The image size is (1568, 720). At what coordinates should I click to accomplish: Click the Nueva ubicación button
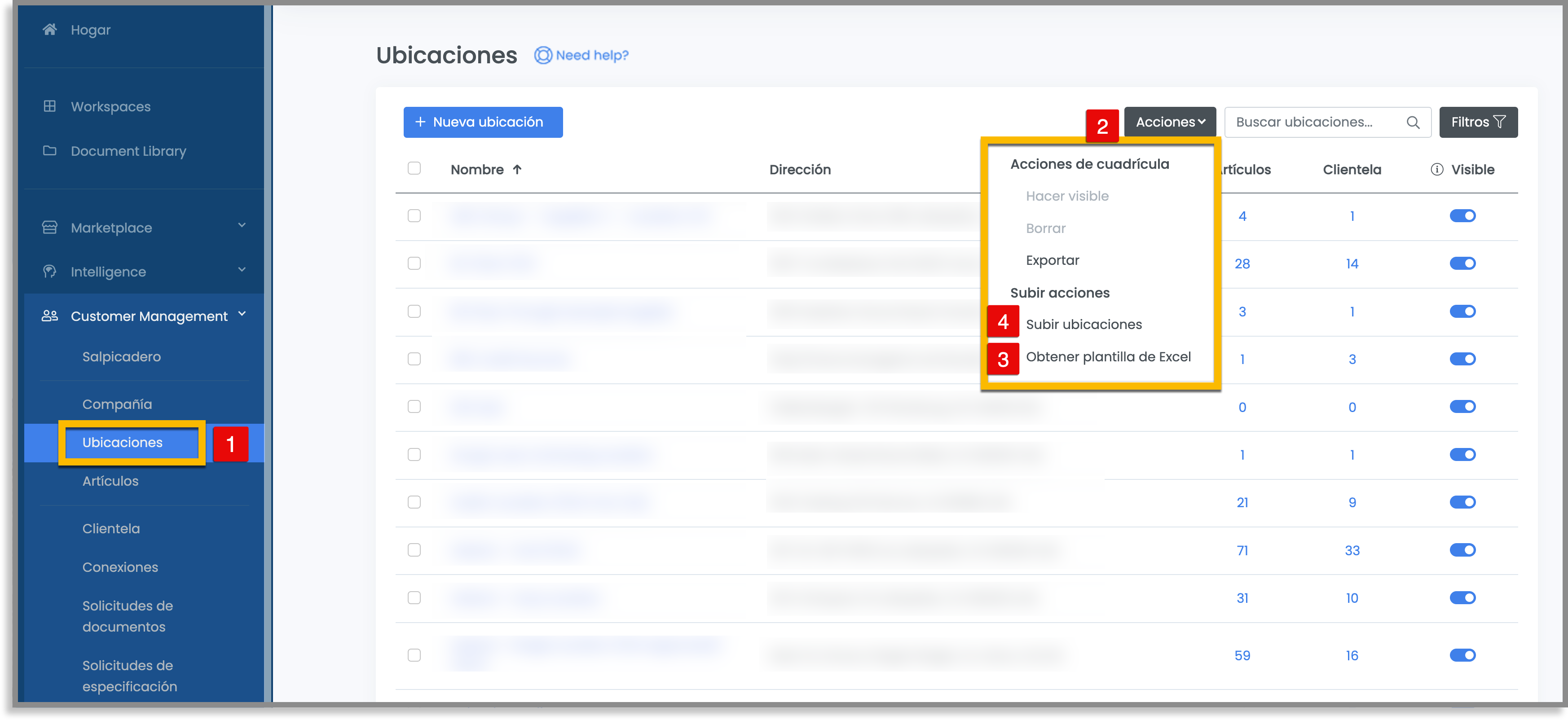tap(483, 123)
